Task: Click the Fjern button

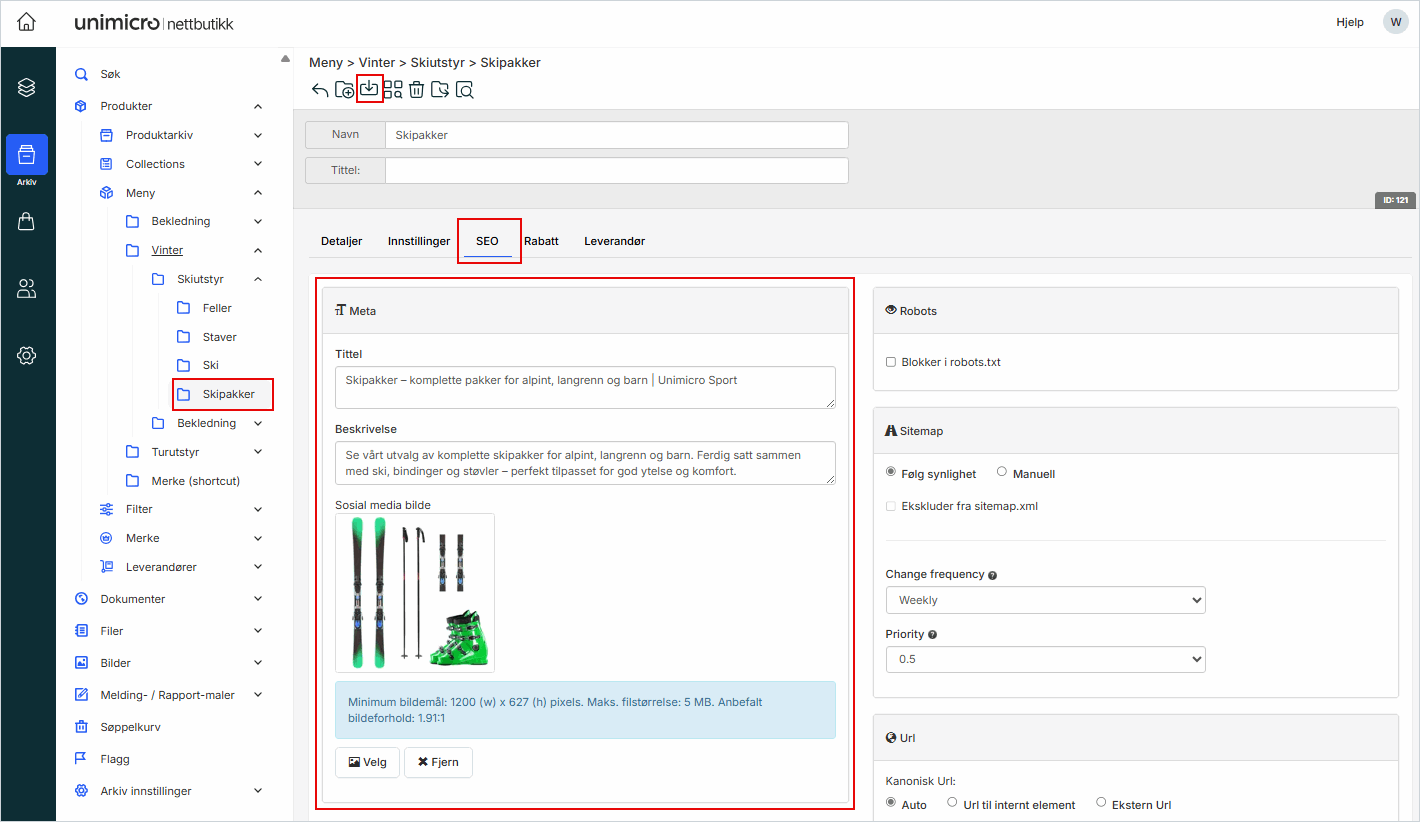Action: (x=438, y=762)
